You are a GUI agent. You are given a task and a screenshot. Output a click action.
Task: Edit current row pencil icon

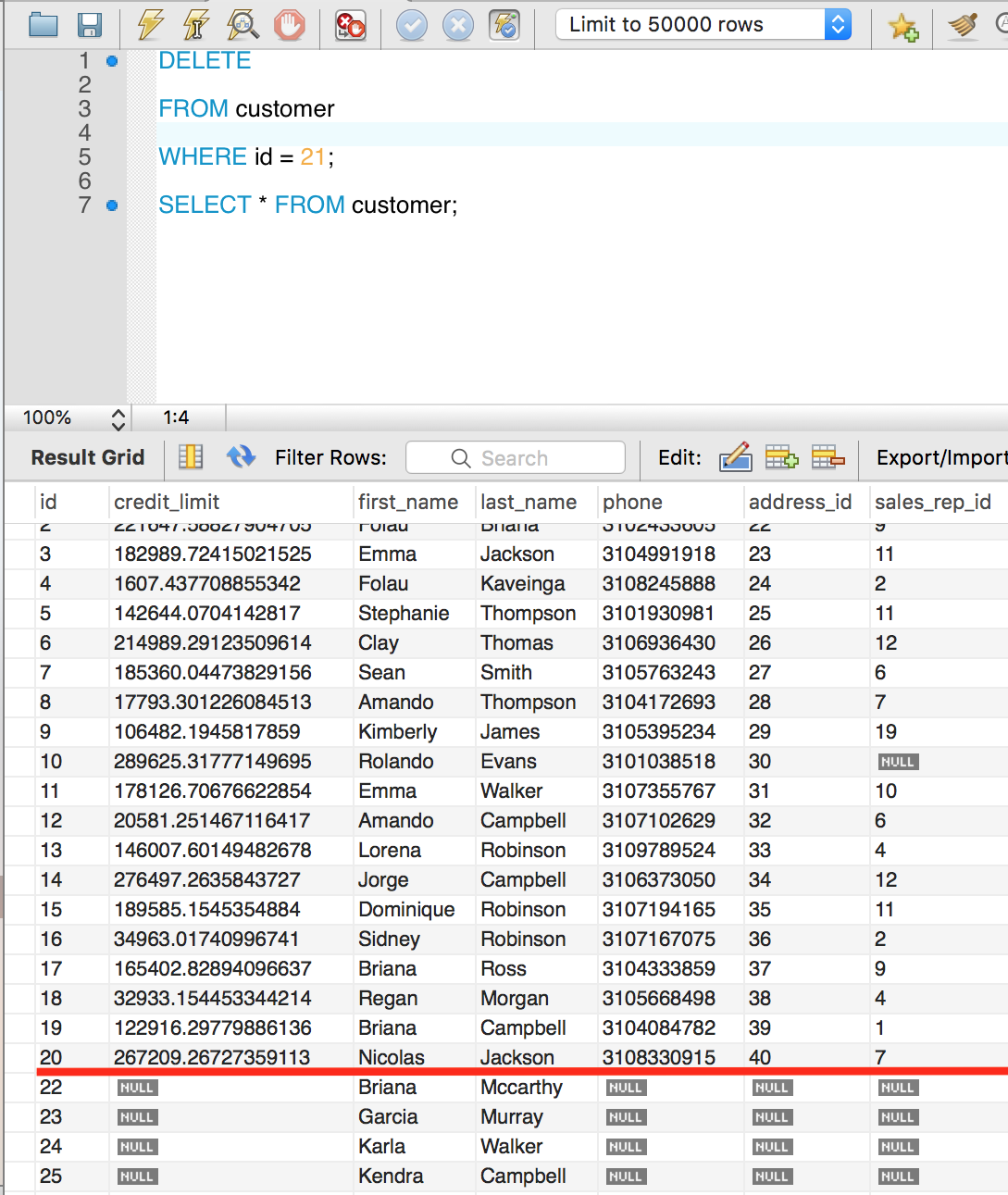pos(736,456)
